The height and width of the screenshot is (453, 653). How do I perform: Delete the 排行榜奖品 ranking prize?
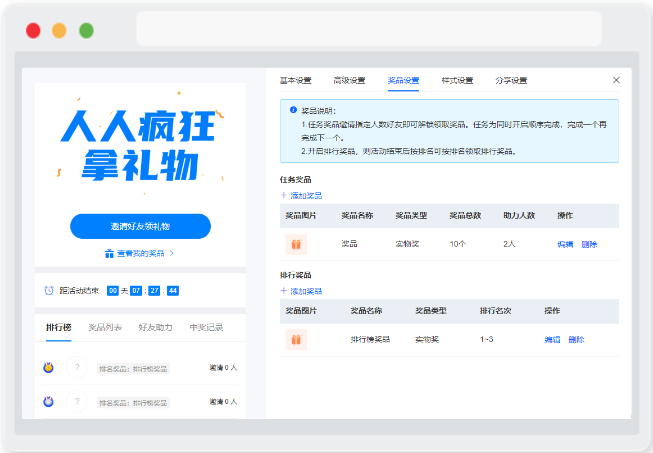click(576, 340)
